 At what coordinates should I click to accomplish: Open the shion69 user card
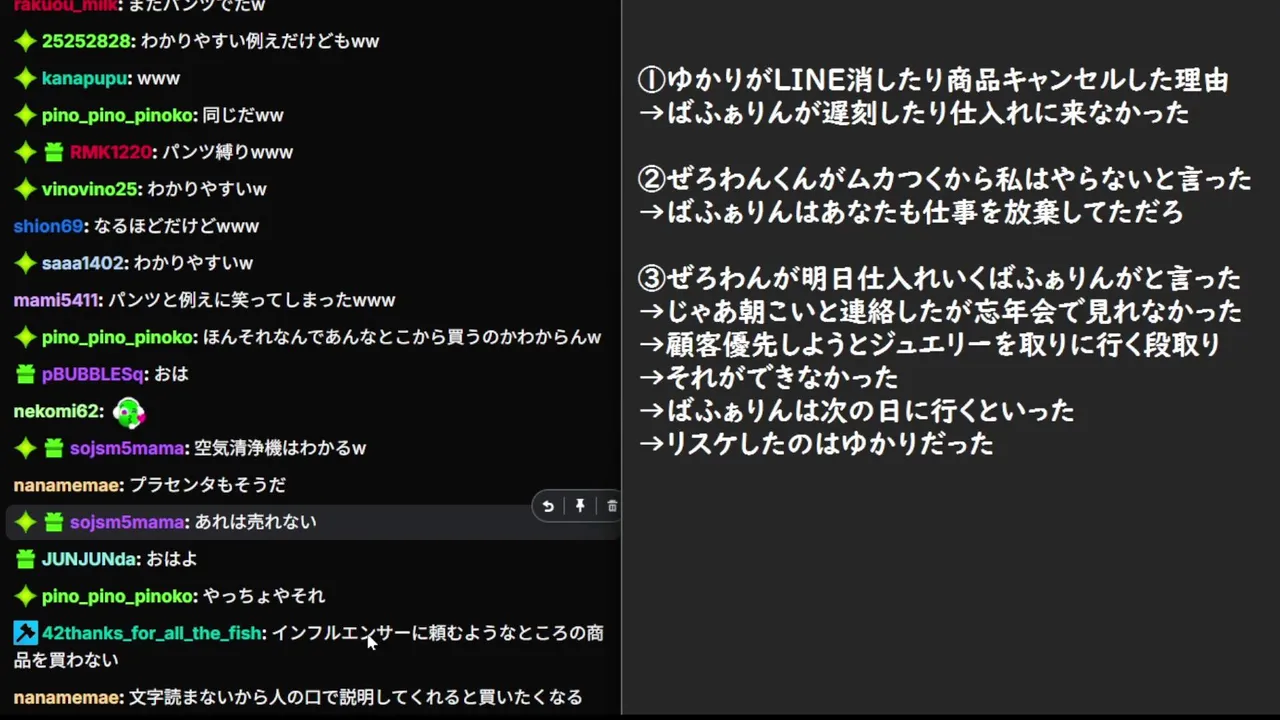48,226
